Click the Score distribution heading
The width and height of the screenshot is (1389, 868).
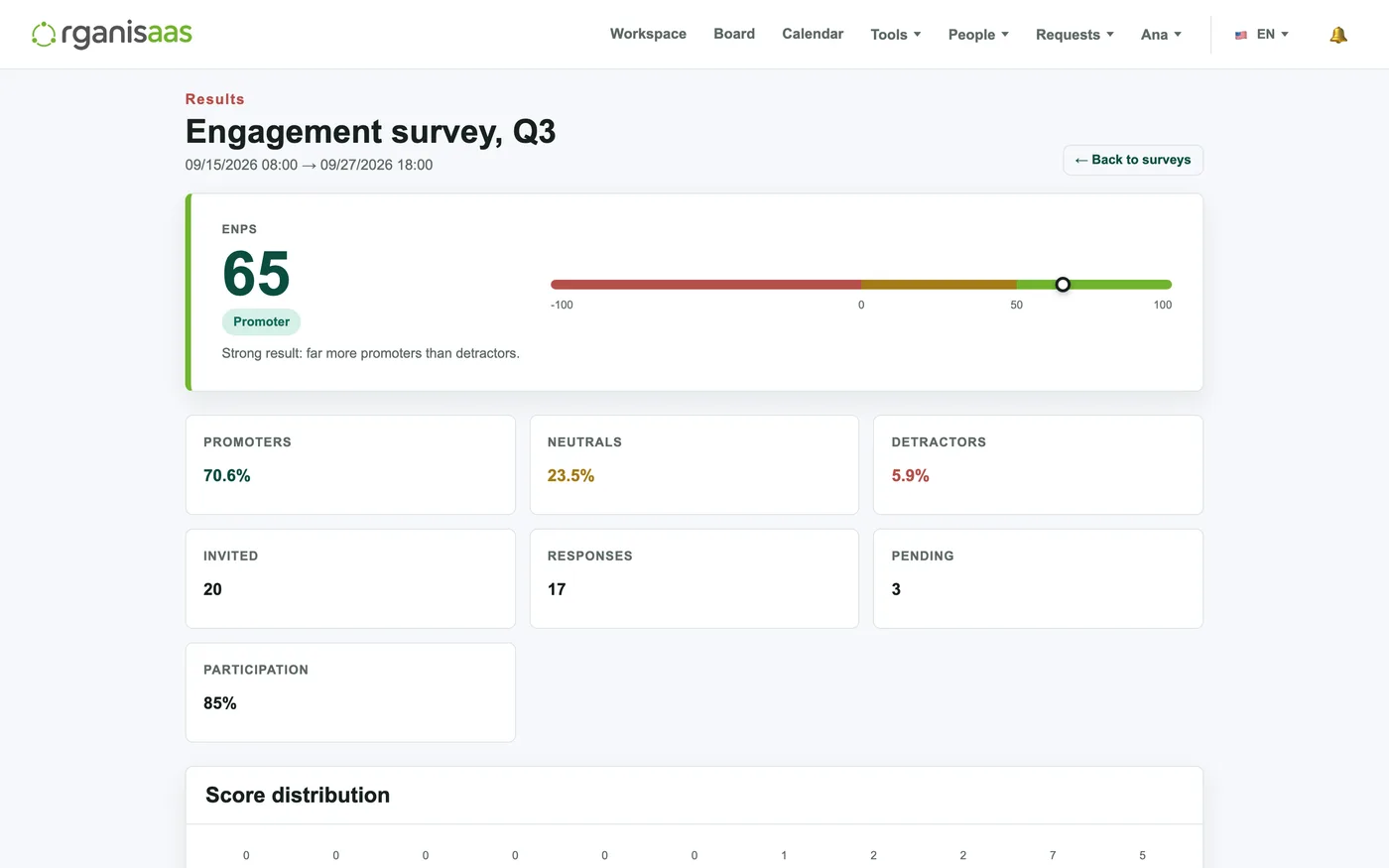coord(298,795)
